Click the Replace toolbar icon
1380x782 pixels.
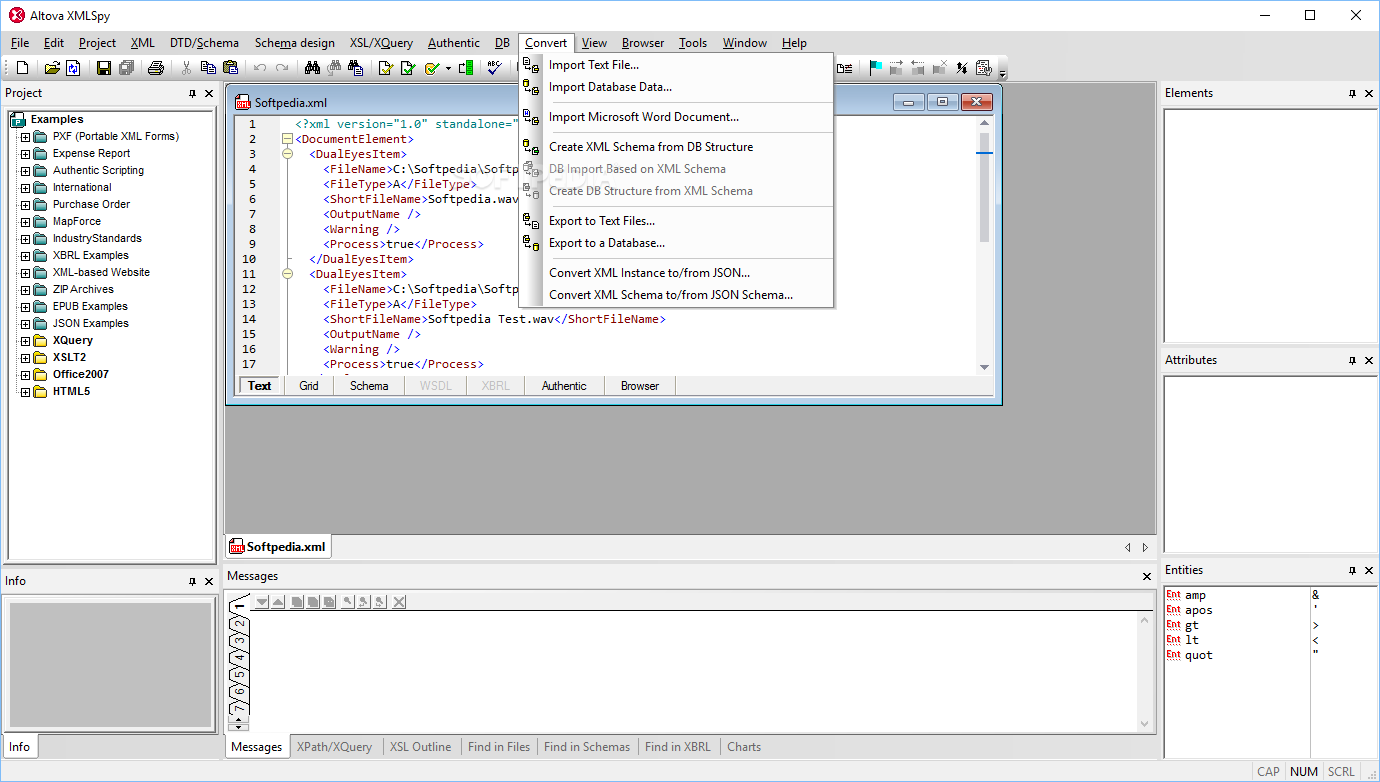point(355,68)
